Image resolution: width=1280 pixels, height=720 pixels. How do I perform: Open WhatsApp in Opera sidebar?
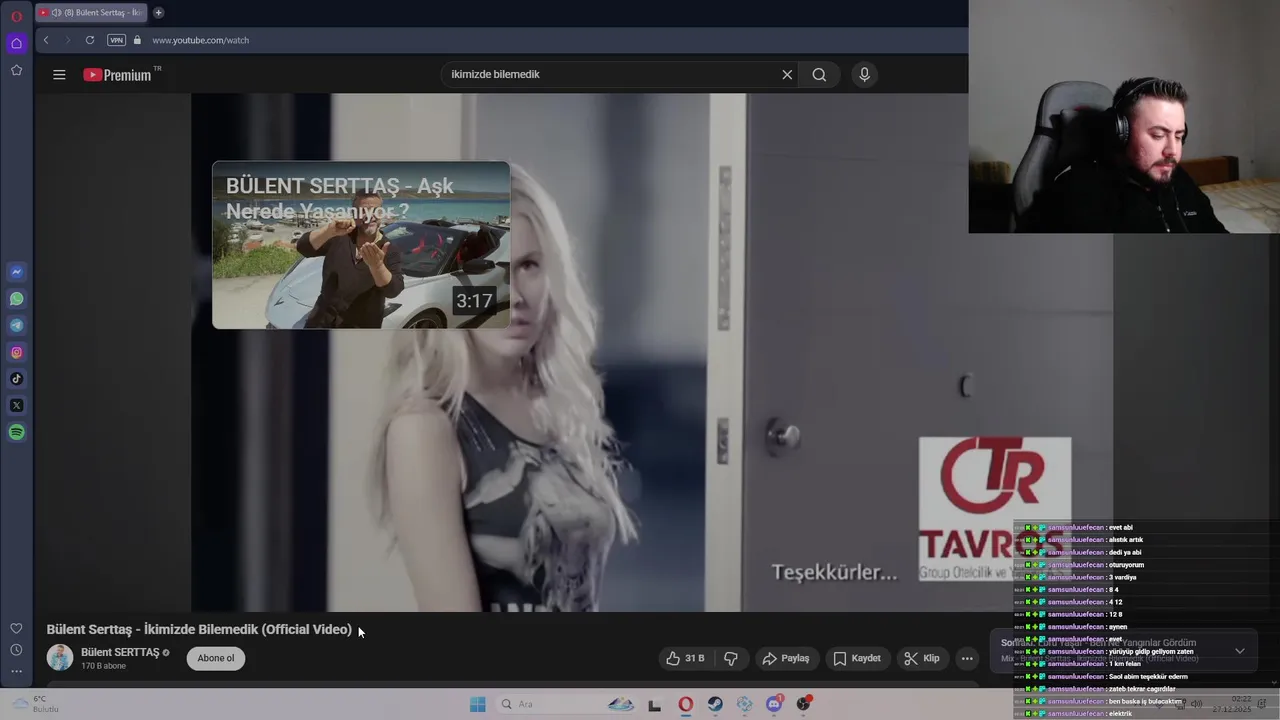click(16, 299)
